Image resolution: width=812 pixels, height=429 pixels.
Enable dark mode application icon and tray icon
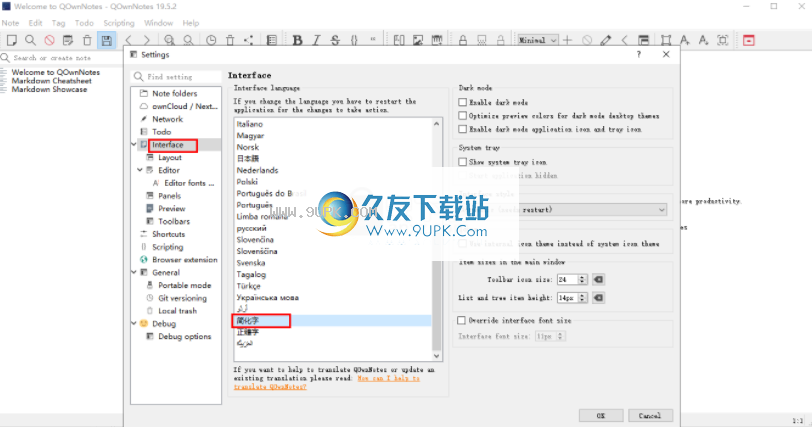coord(462,129)
